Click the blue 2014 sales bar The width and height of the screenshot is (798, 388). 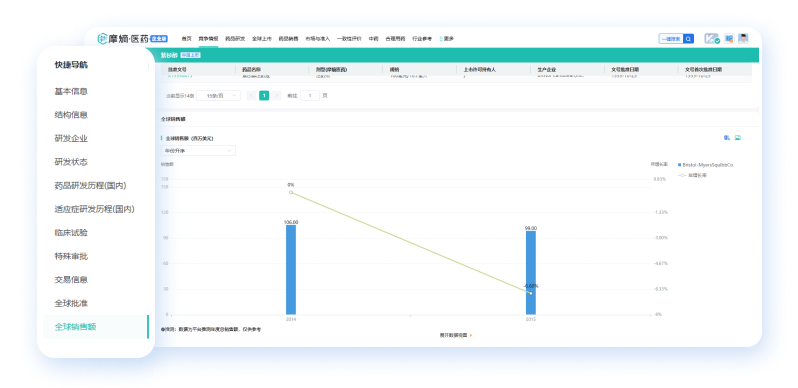tap(291, 270)
